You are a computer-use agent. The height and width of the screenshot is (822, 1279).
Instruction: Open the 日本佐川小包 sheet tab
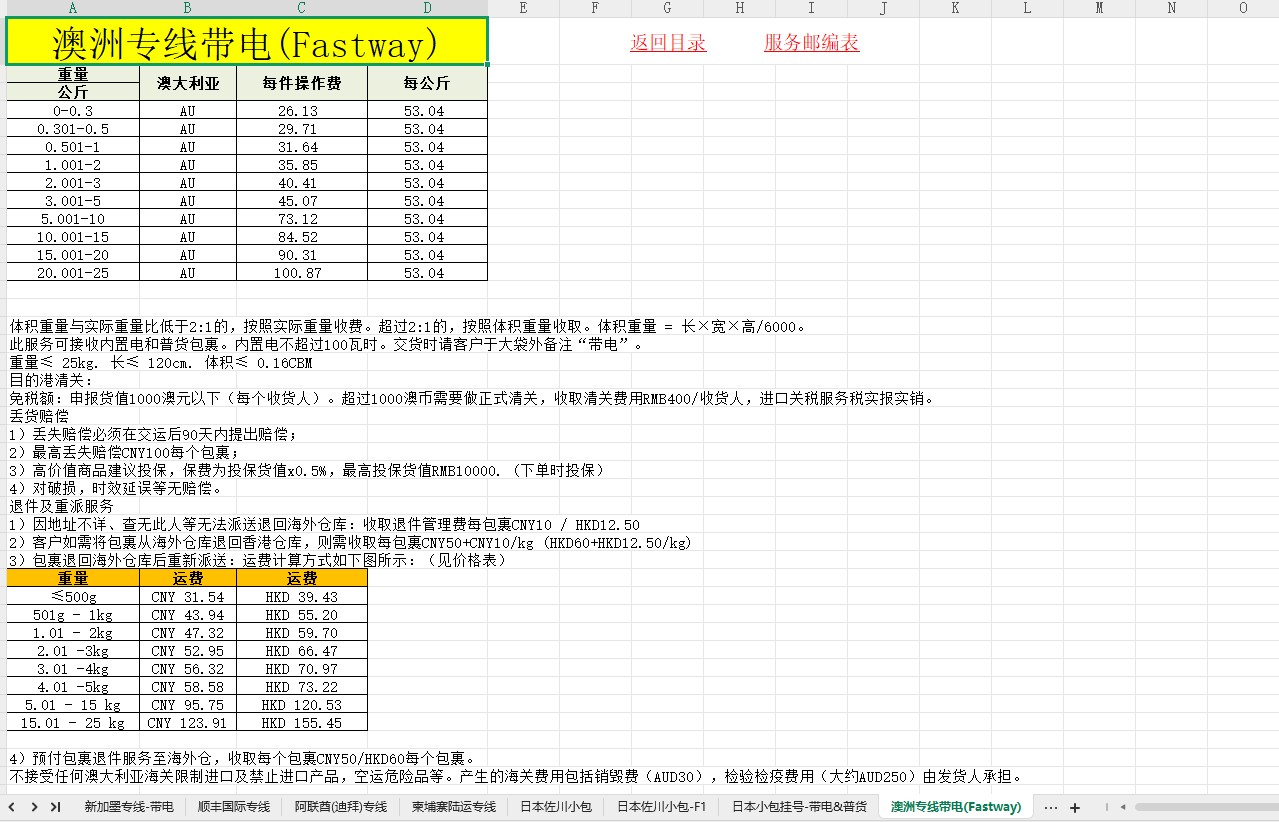tap(556, 807)
